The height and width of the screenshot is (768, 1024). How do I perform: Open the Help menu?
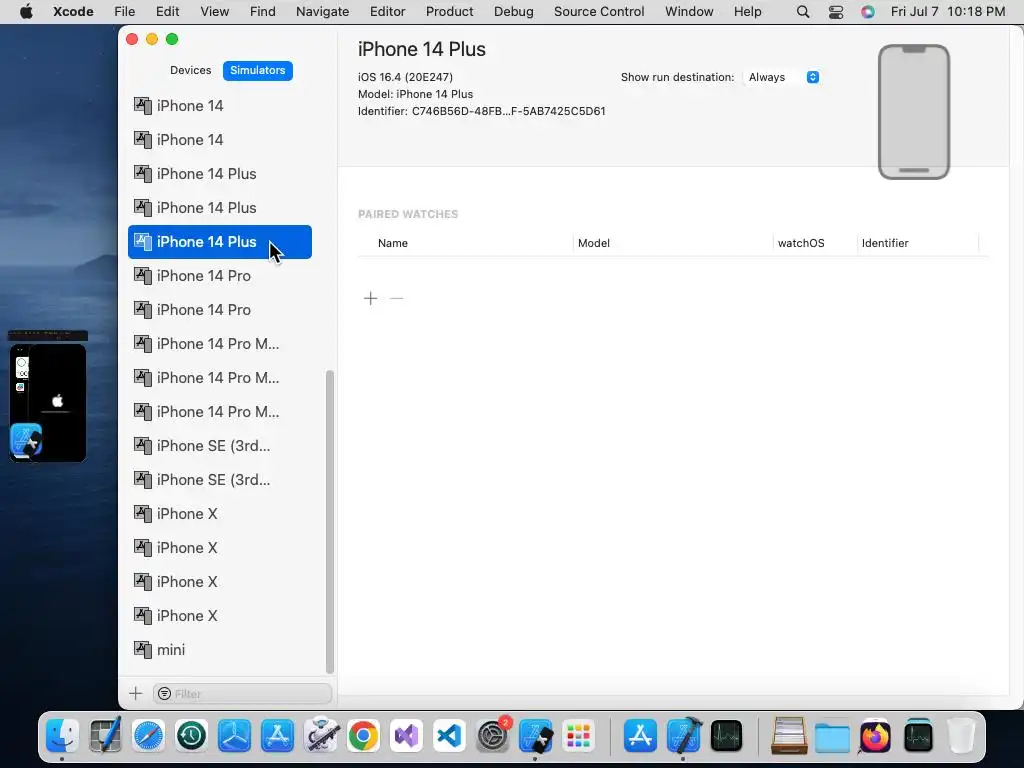pyautogui.click(x=747, y=12)
